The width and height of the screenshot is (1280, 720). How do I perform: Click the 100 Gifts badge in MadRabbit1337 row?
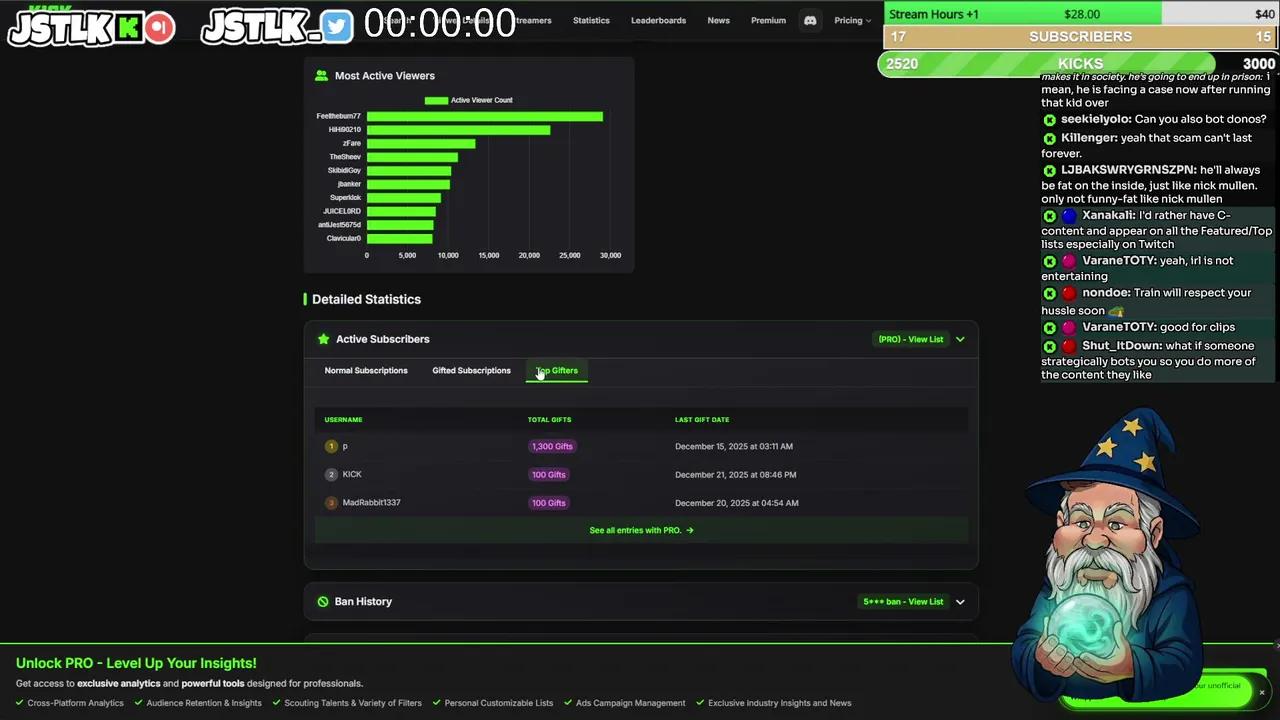pos(549,503)
